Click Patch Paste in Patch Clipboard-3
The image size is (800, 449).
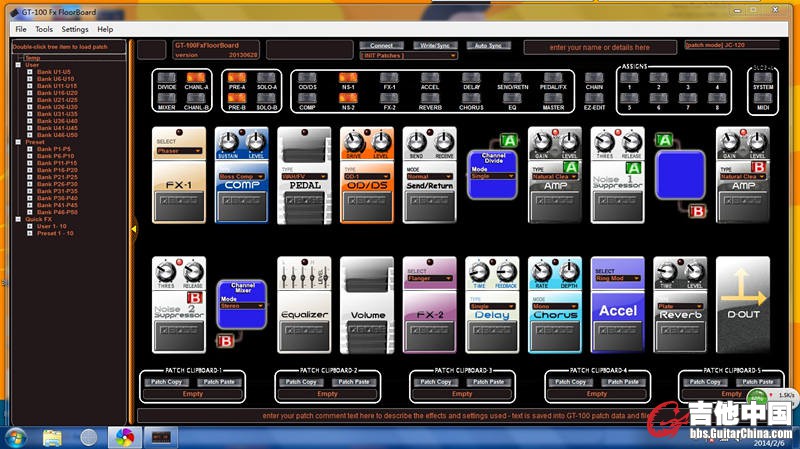click(x=488, y=382)
